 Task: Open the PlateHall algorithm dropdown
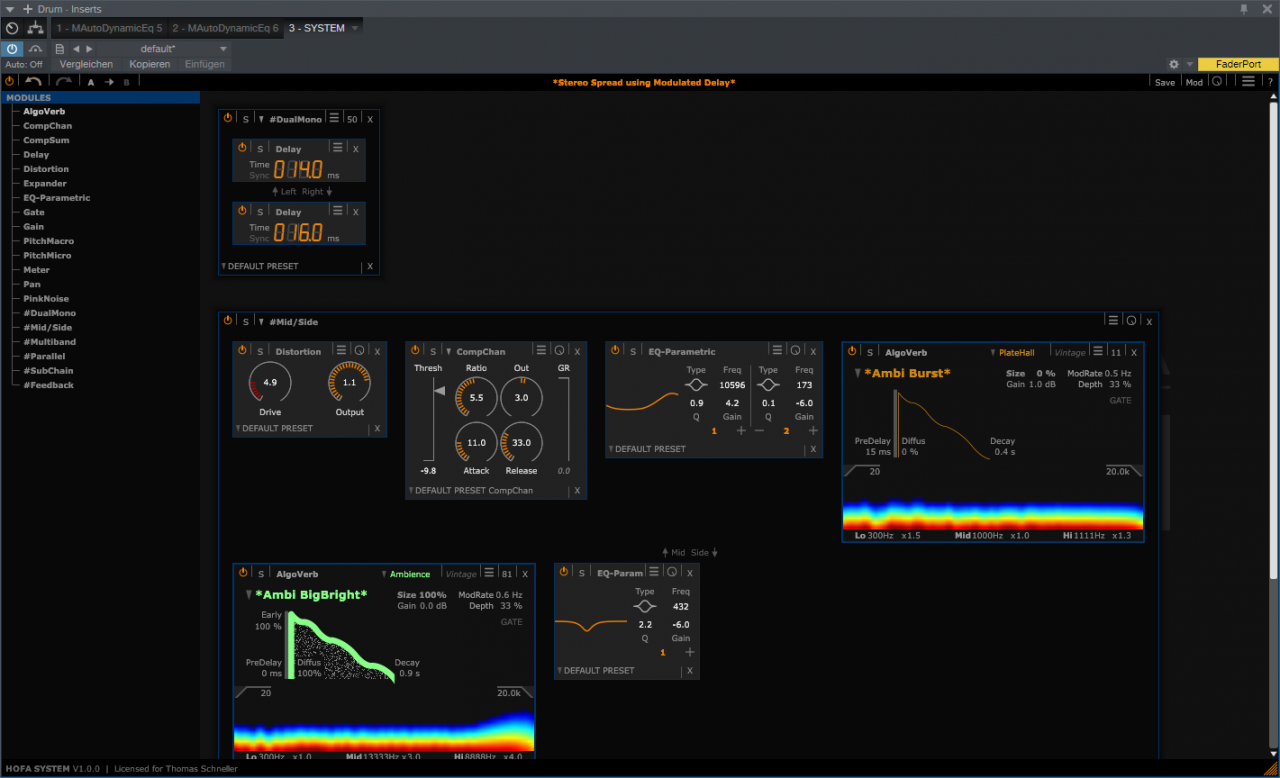pos(1017,352)
